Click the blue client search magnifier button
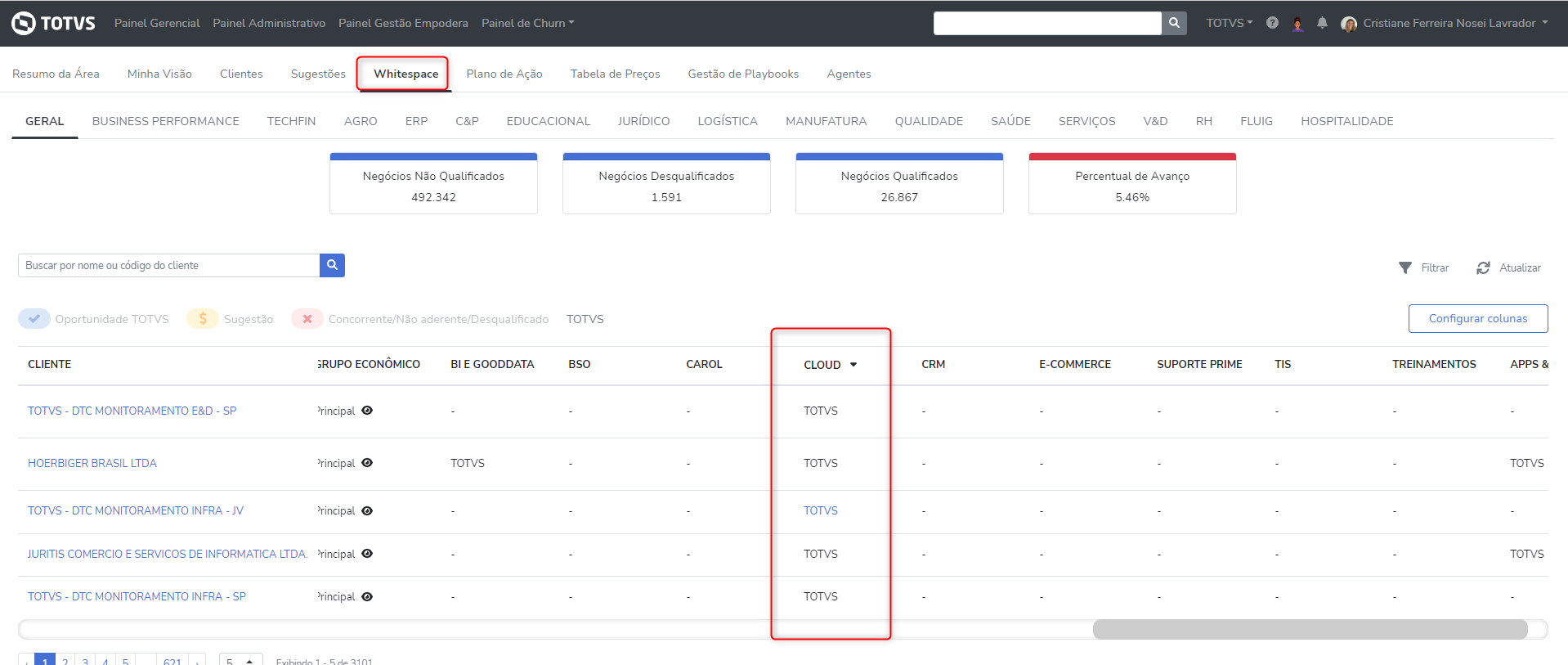The image size is (1568, 665). tap(332, 265)
